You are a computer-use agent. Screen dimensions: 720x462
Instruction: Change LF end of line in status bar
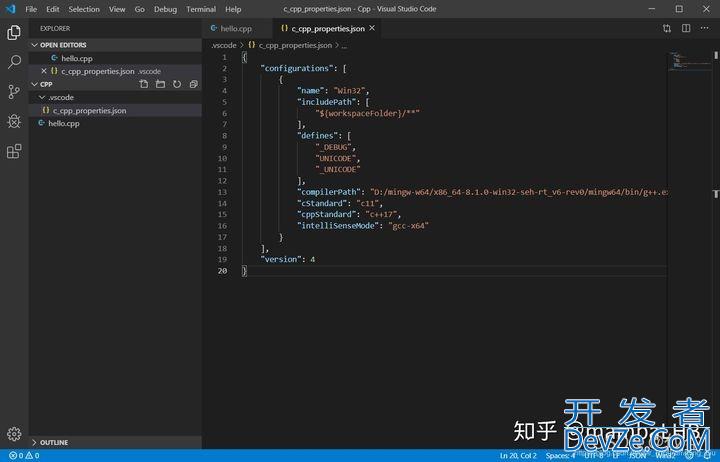click(616, 456)
